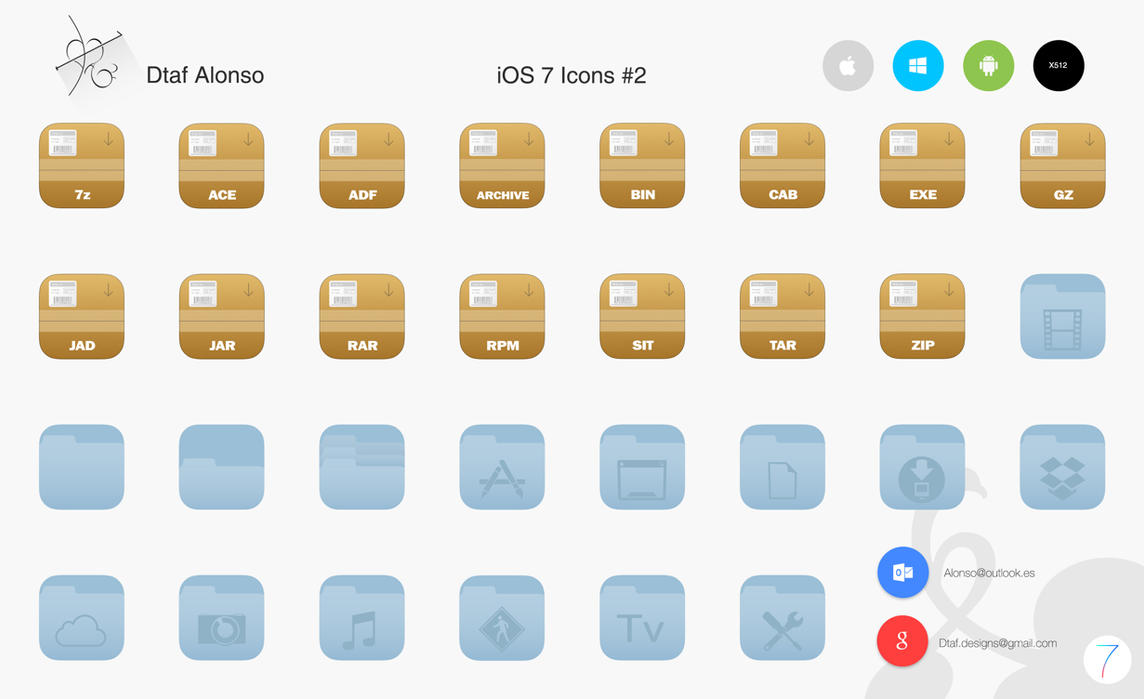The height and width of the screenshot is (699, 1144).
Task: Open the Alonso@outlook.es email link
Action: (x=990, y=573)
